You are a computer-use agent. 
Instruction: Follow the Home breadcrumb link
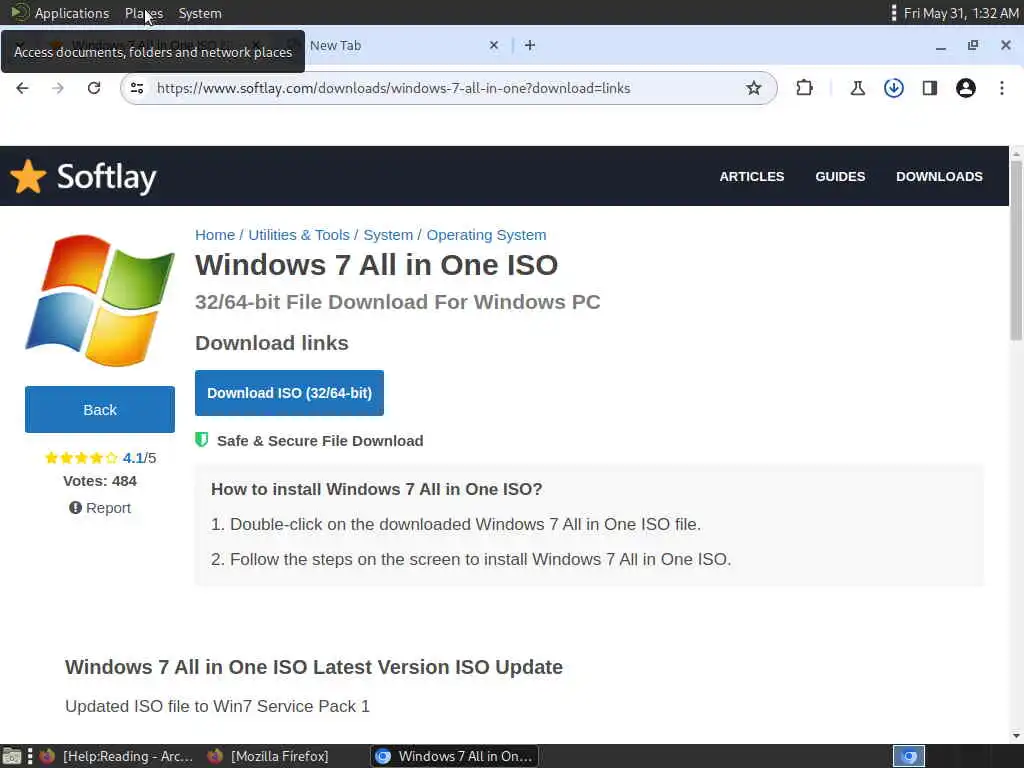(215, 235)
